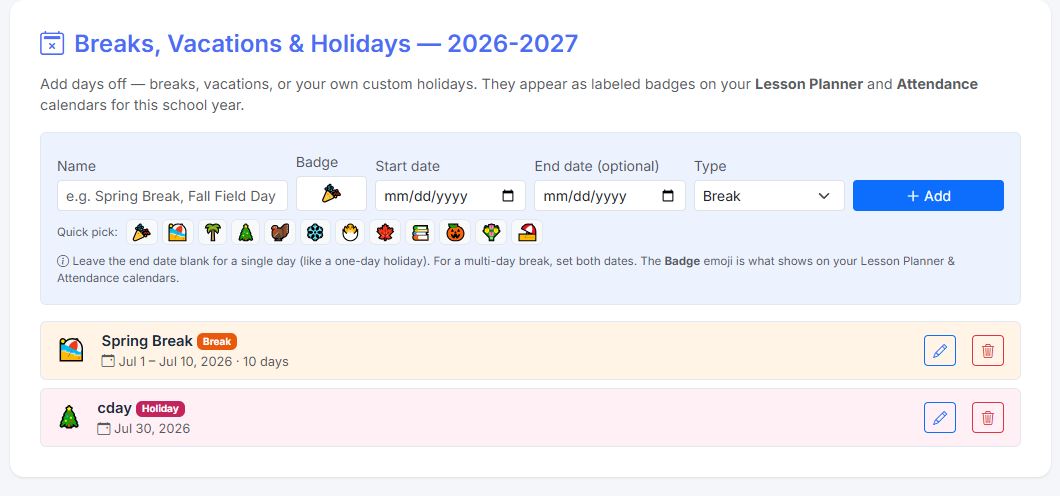1060x496 pixels.
Task: Pick the stacked books quick pick emoji
Action: click(x=420, y=233)
